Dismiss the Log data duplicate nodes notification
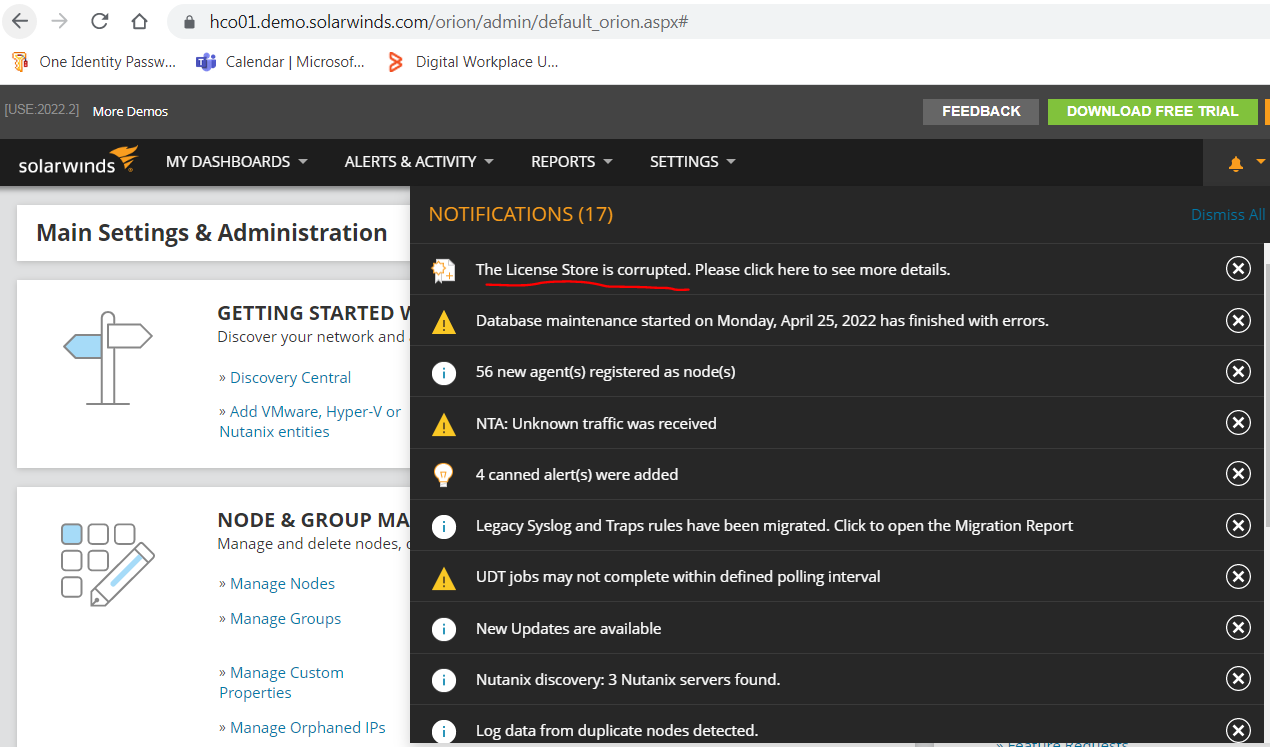 (1238, 731)
